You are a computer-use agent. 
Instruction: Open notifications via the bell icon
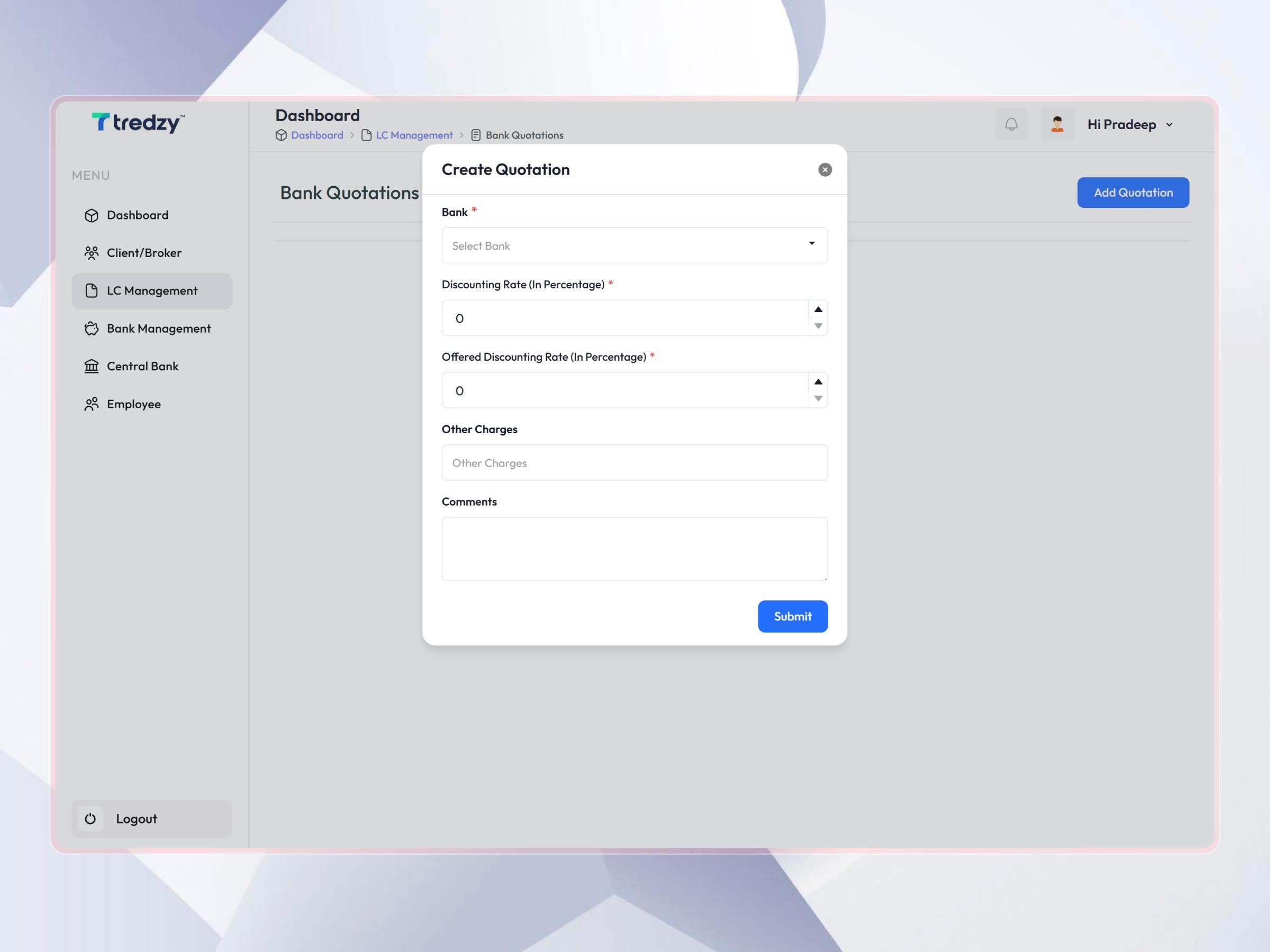coord(1011,124)
